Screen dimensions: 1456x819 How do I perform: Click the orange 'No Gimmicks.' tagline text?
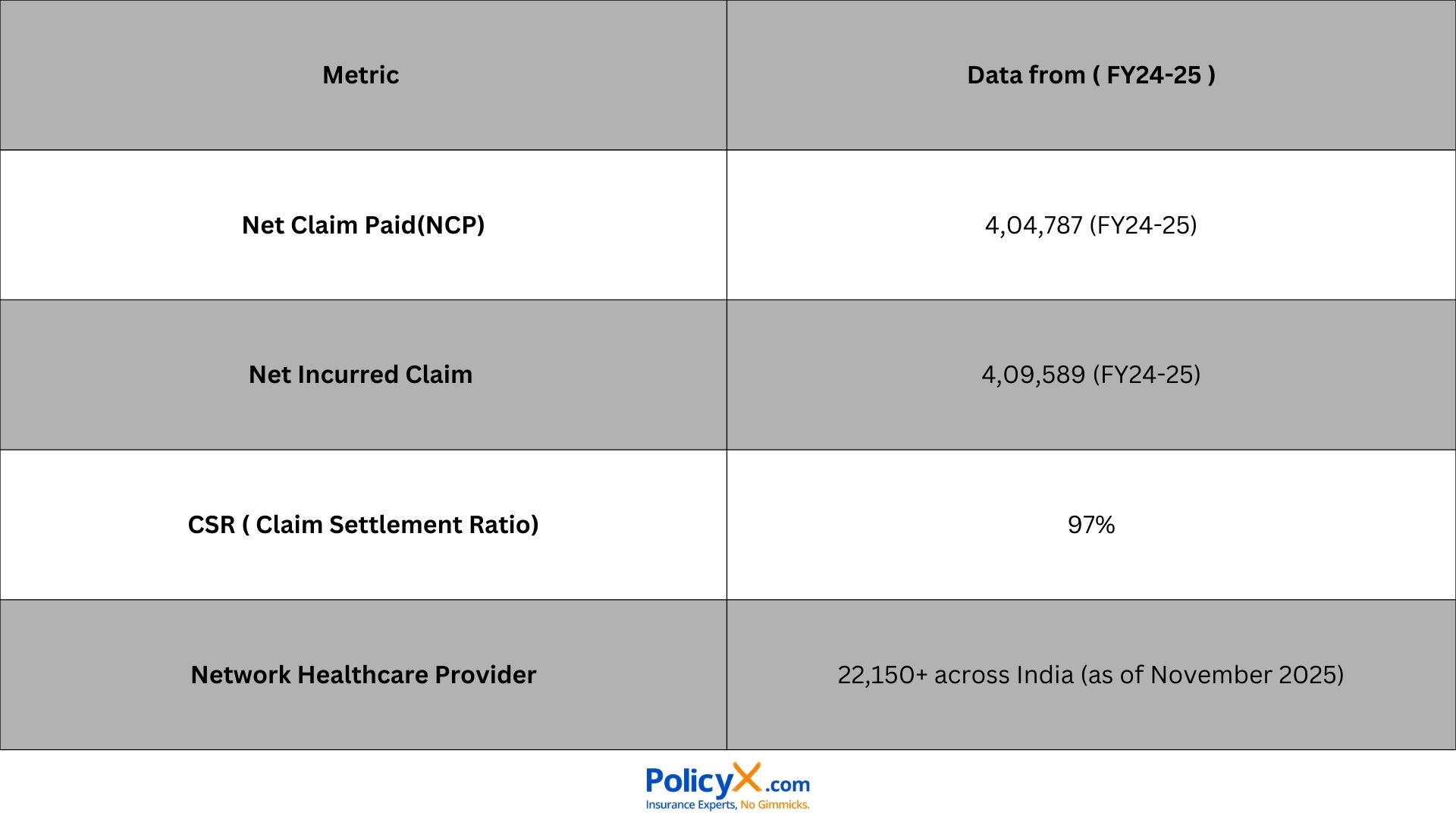pos(775,805)
